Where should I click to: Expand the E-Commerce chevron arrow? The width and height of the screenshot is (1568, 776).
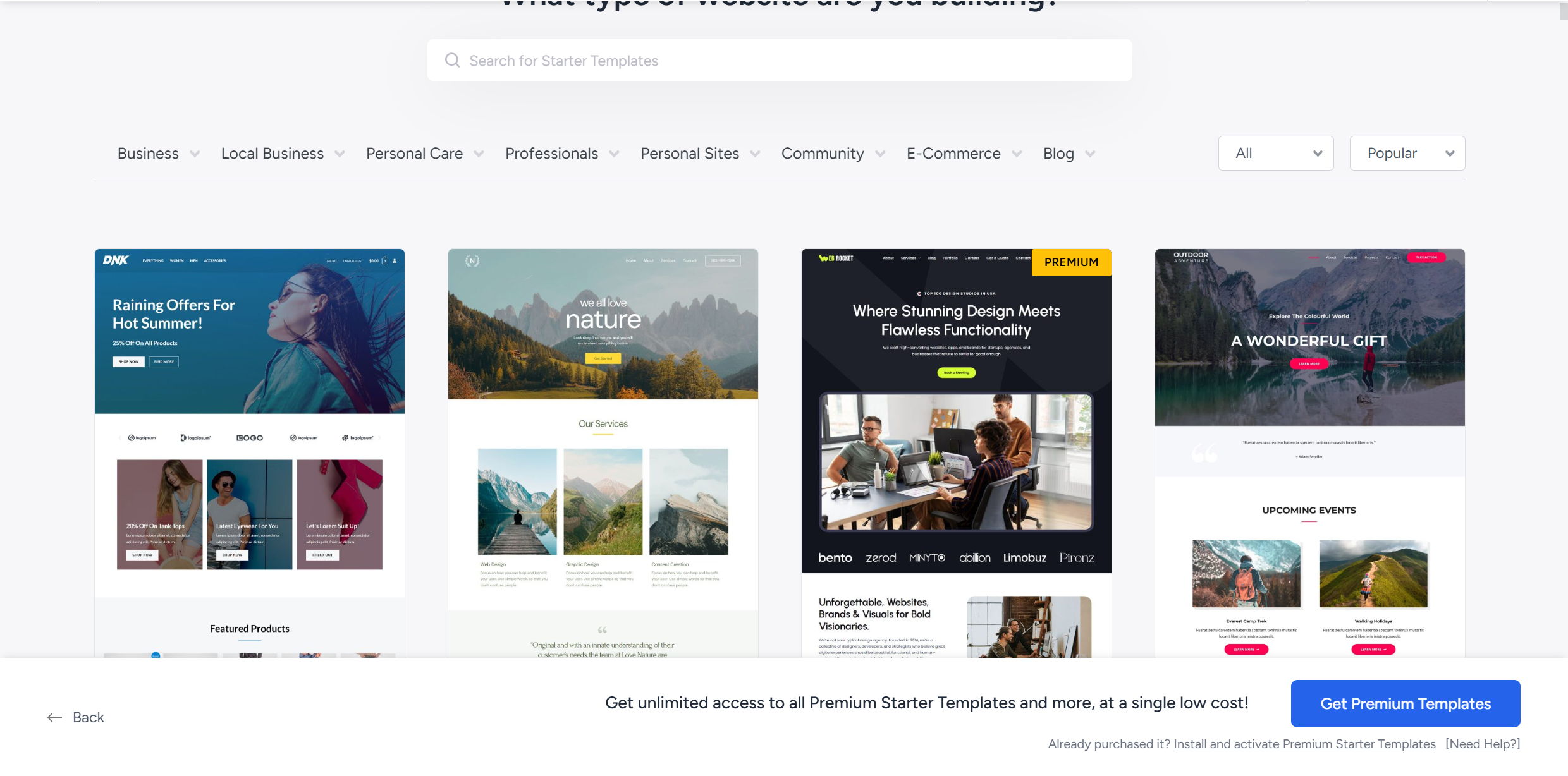(1017, 154)
